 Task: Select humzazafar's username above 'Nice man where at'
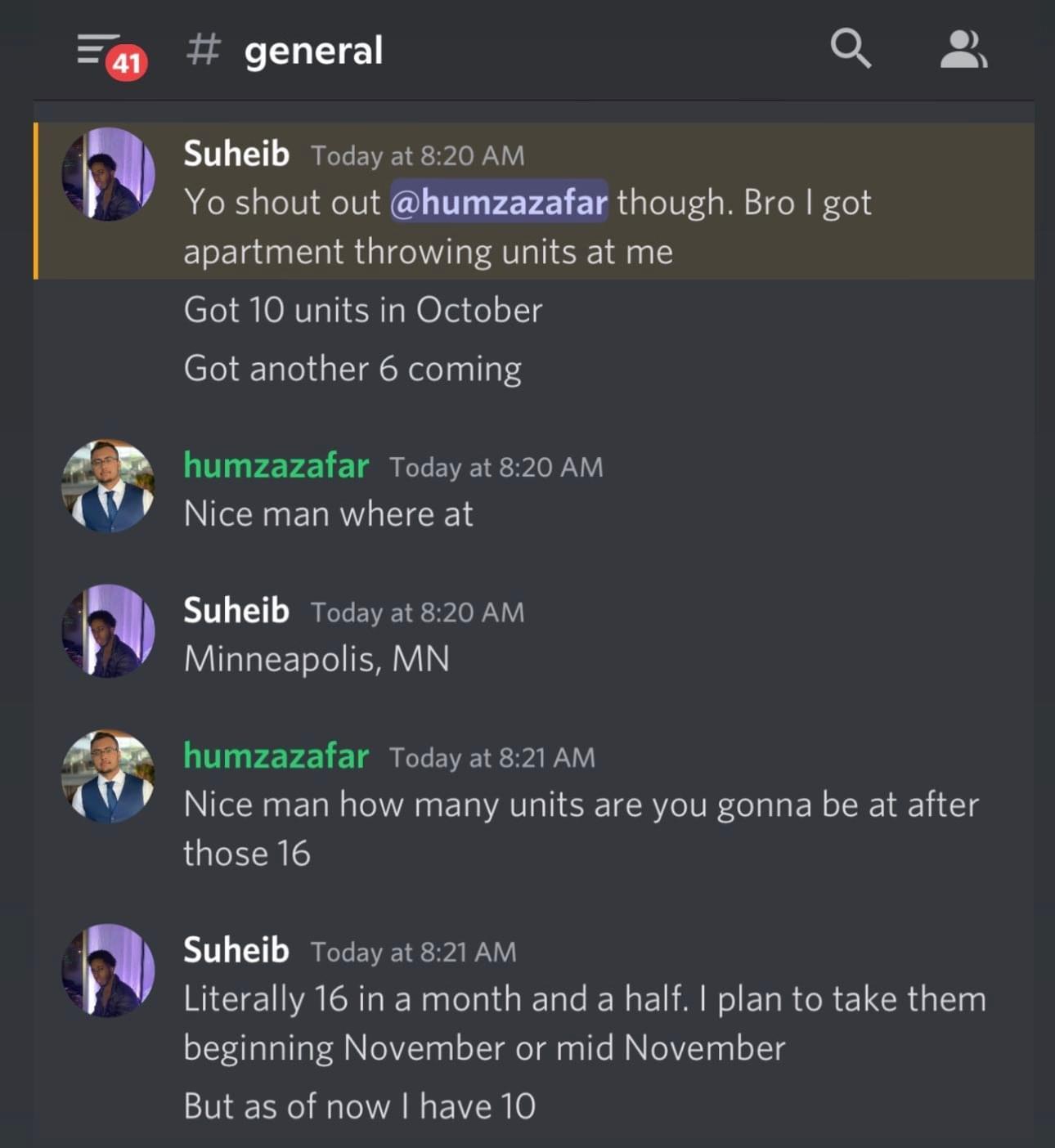point(276,465)
